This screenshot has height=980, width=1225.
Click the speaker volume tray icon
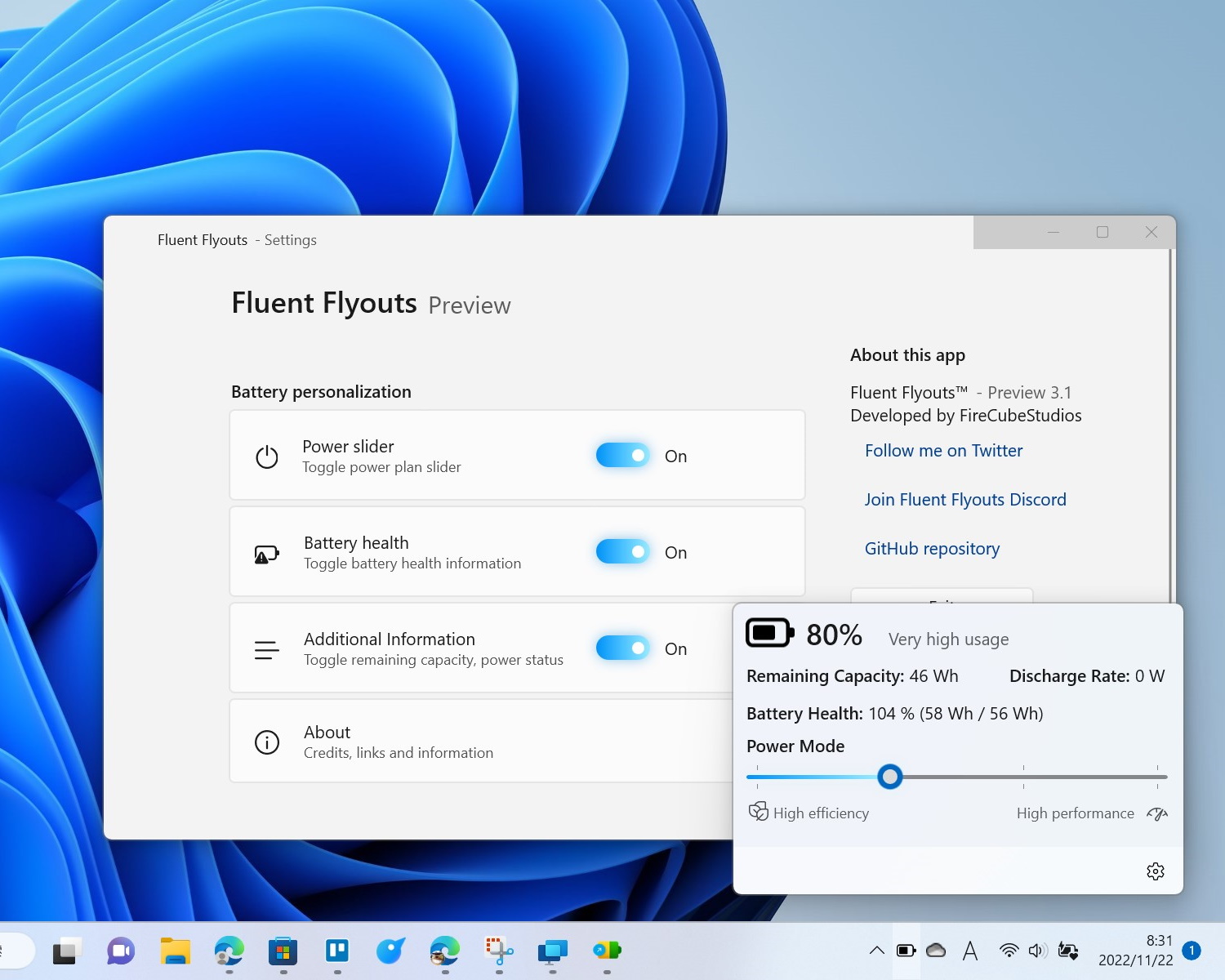[1037, 951]
